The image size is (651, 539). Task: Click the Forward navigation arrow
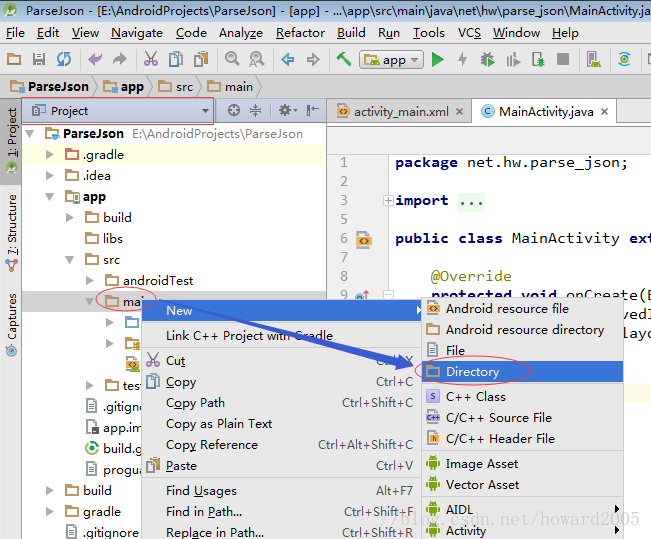tap(313, 60)
